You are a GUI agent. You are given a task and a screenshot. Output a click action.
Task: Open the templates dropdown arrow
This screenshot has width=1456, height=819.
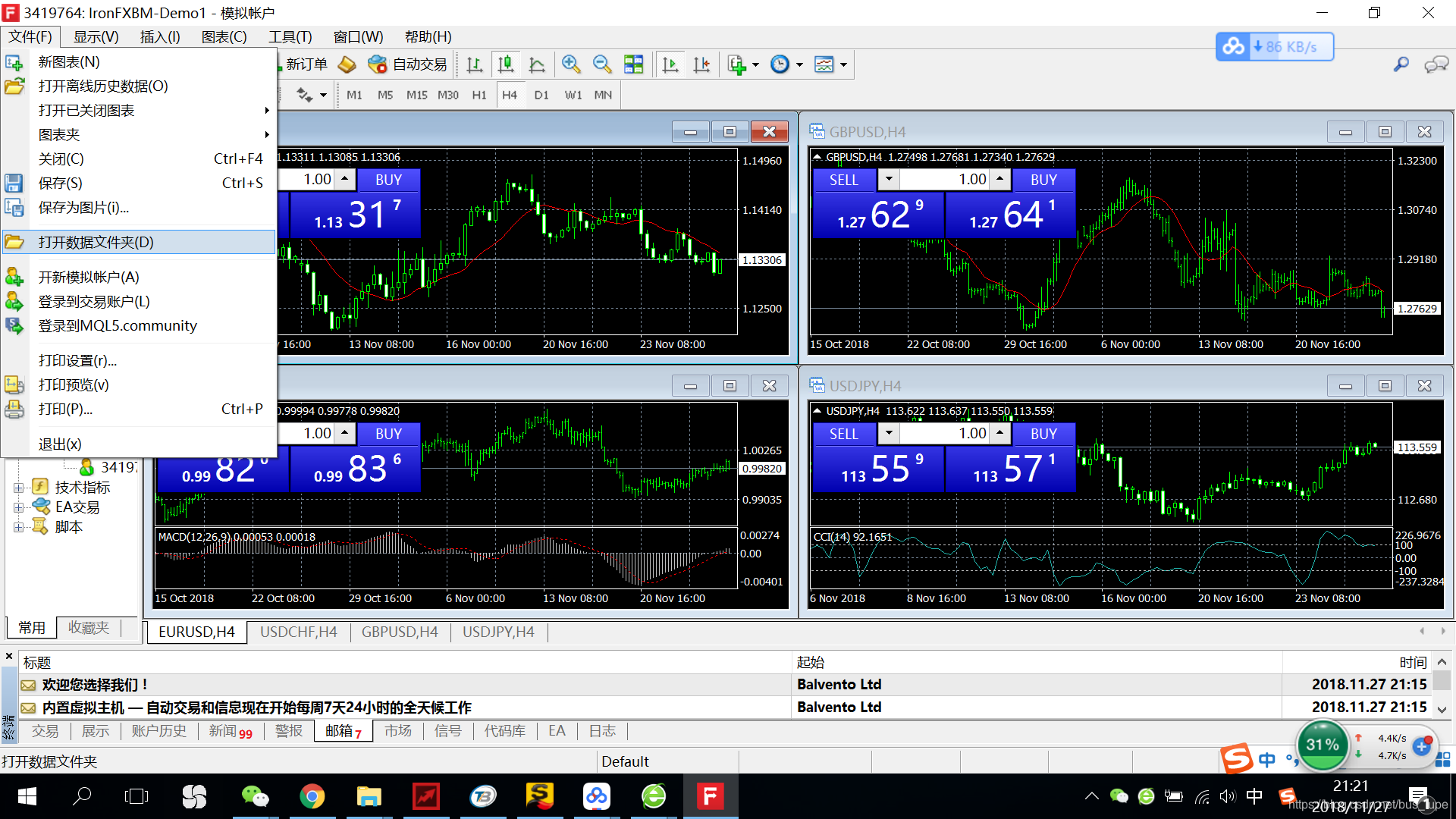click(843, 65)
